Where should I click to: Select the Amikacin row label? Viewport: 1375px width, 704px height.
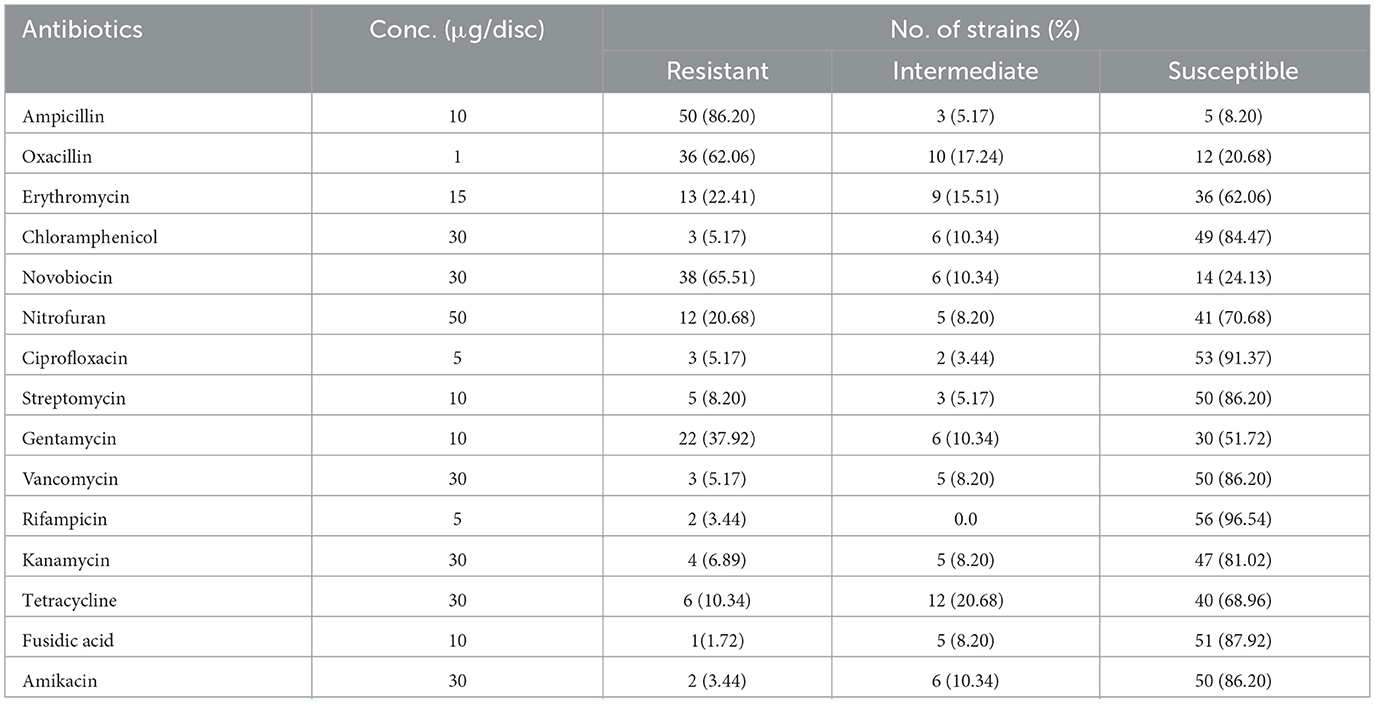pos(59,680)
